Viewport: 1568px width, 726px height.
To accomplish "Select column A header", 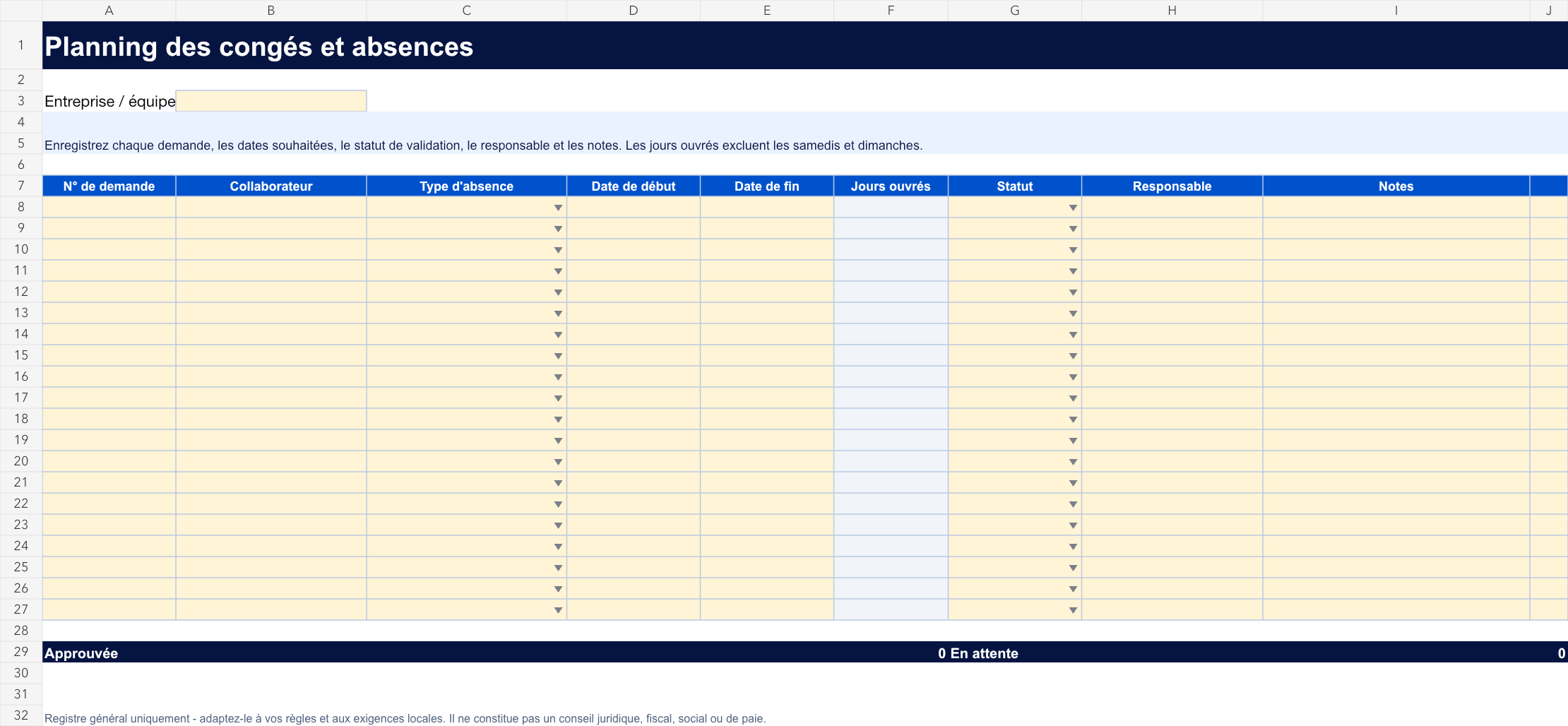I will [109, 11].
